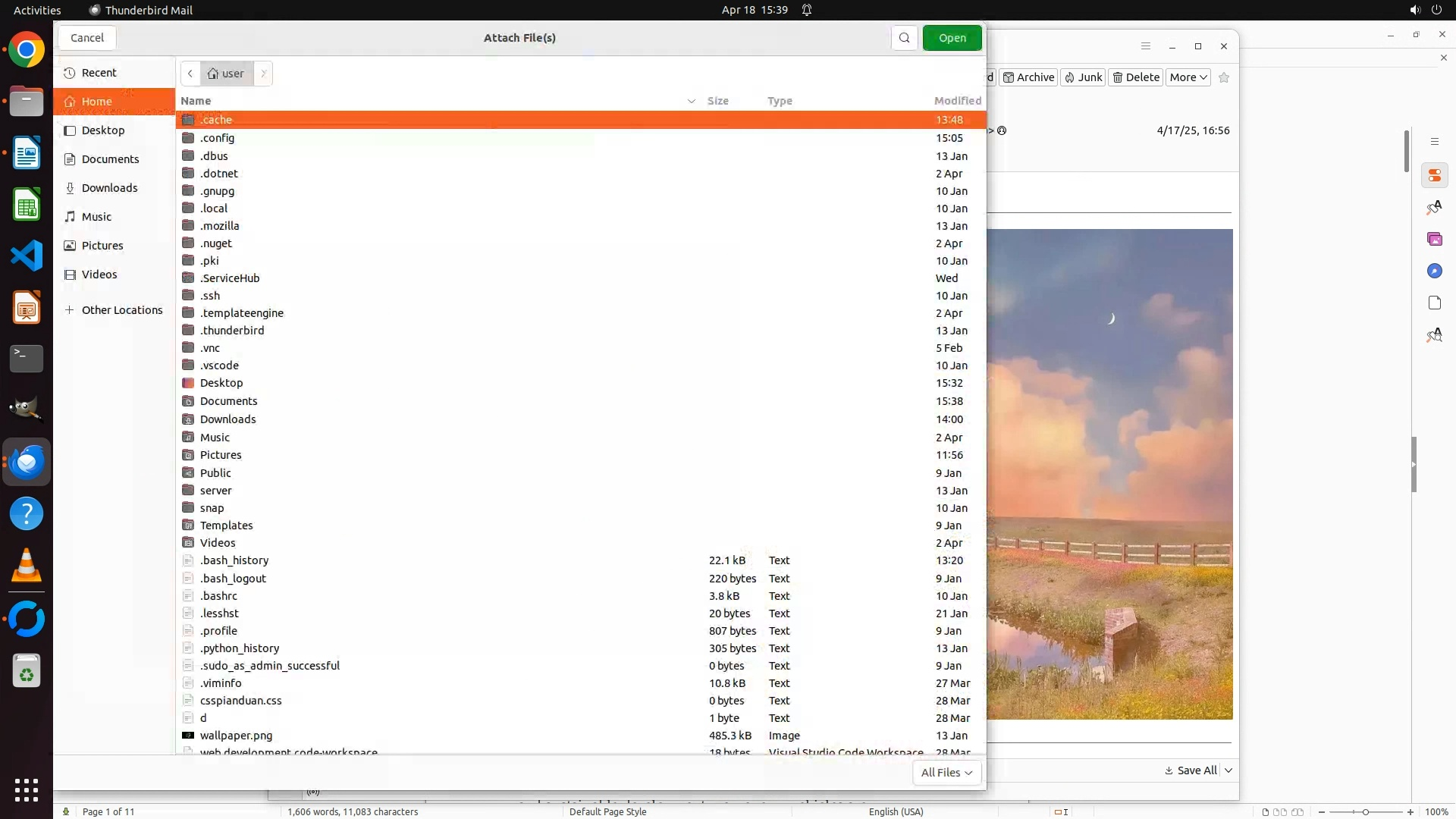Open the VLC media player dock icon
1456x819 pixels.
point(27,566)
